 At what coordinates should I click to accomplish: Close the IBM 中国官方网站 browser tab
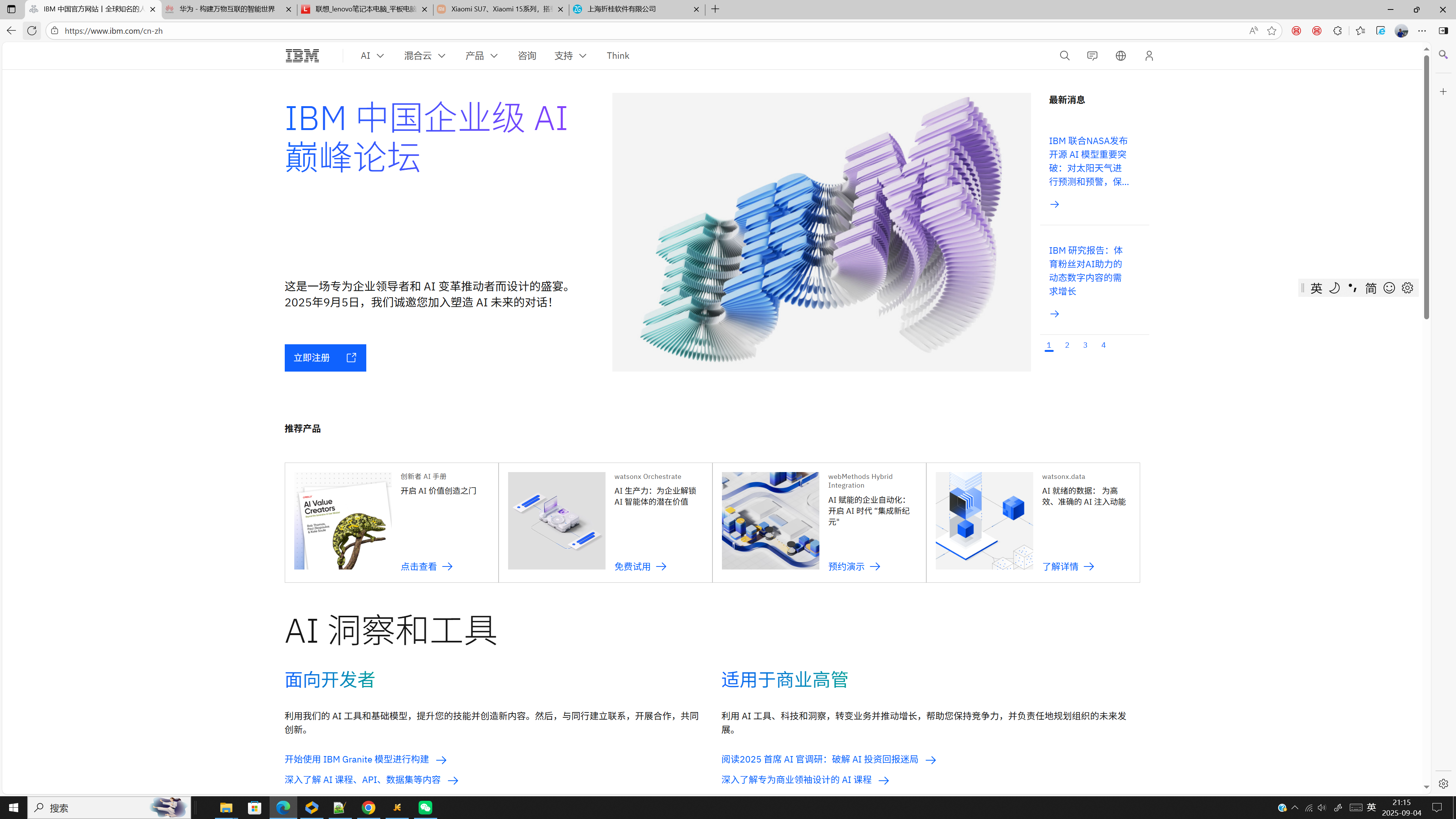(152, 9)
